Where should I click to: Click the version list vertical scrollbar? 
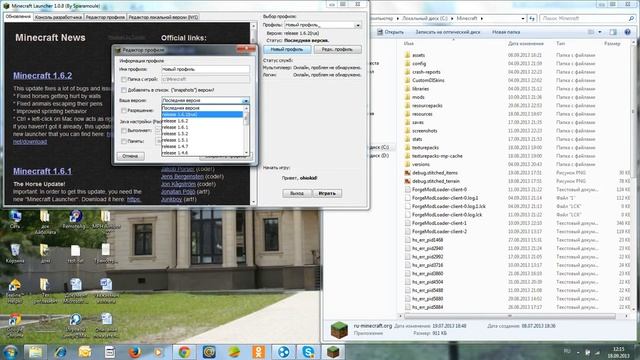tap(246, 131)
